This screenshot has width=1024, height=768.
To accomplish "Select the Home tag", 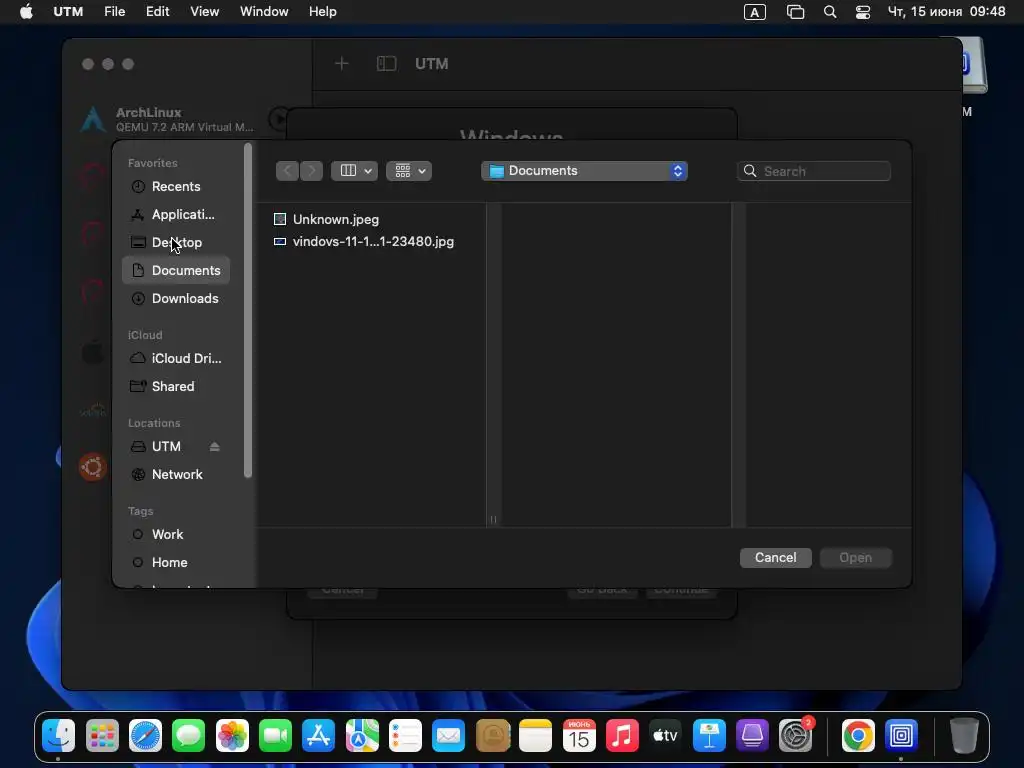I will tap(176, 562).
